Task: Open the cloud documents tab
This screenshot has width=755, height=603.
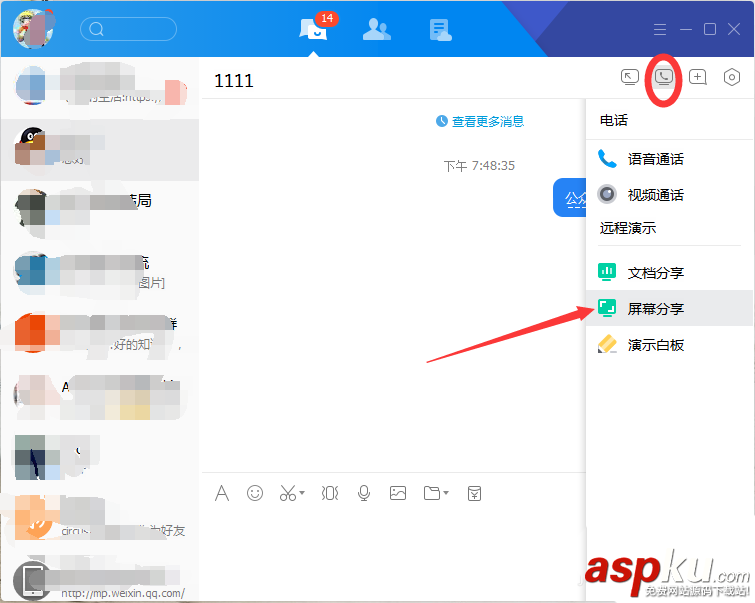Action: pos(440,30)
